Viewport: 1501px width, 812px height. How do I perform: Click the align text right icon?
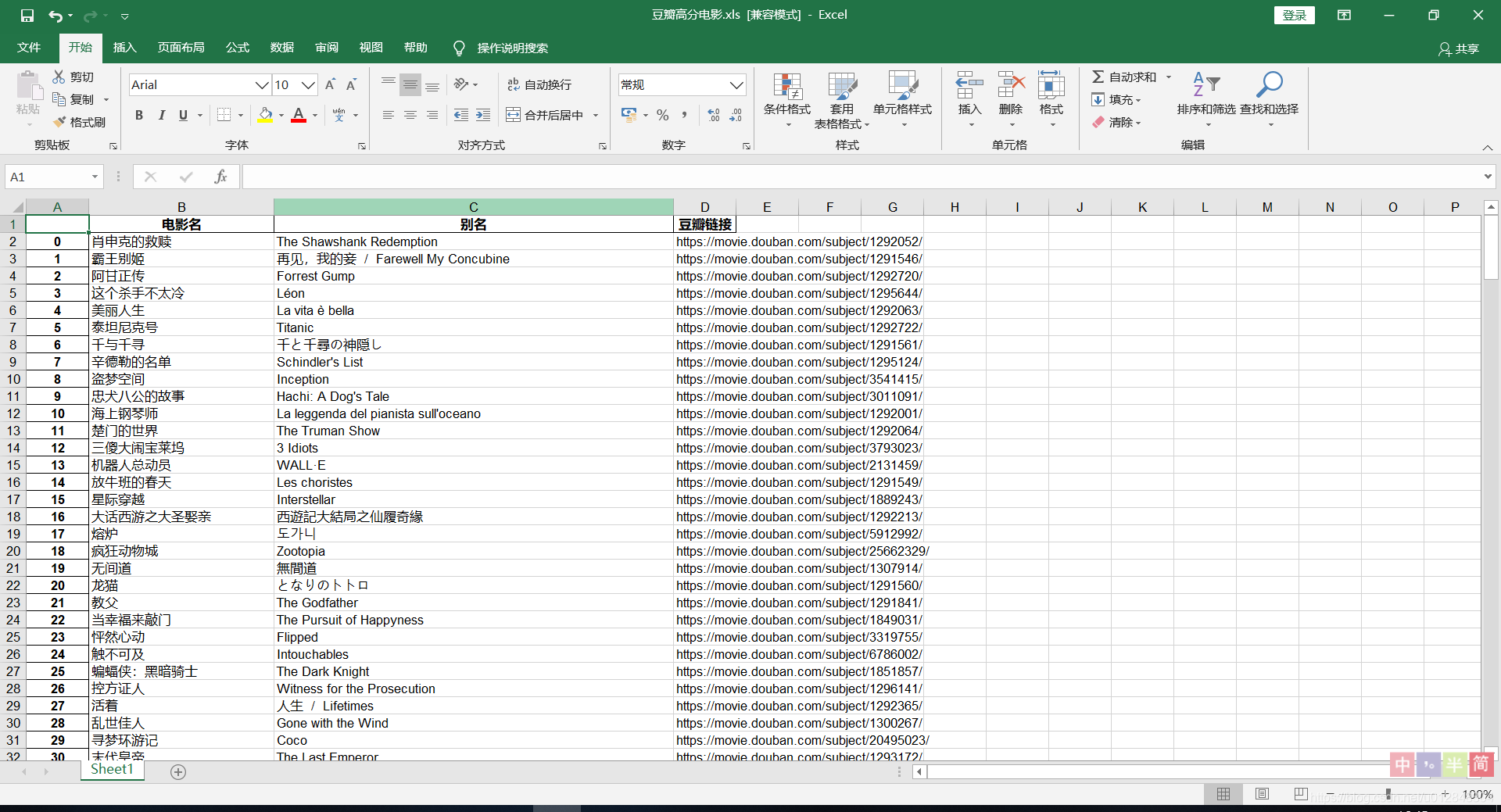[x=432, y=115]
